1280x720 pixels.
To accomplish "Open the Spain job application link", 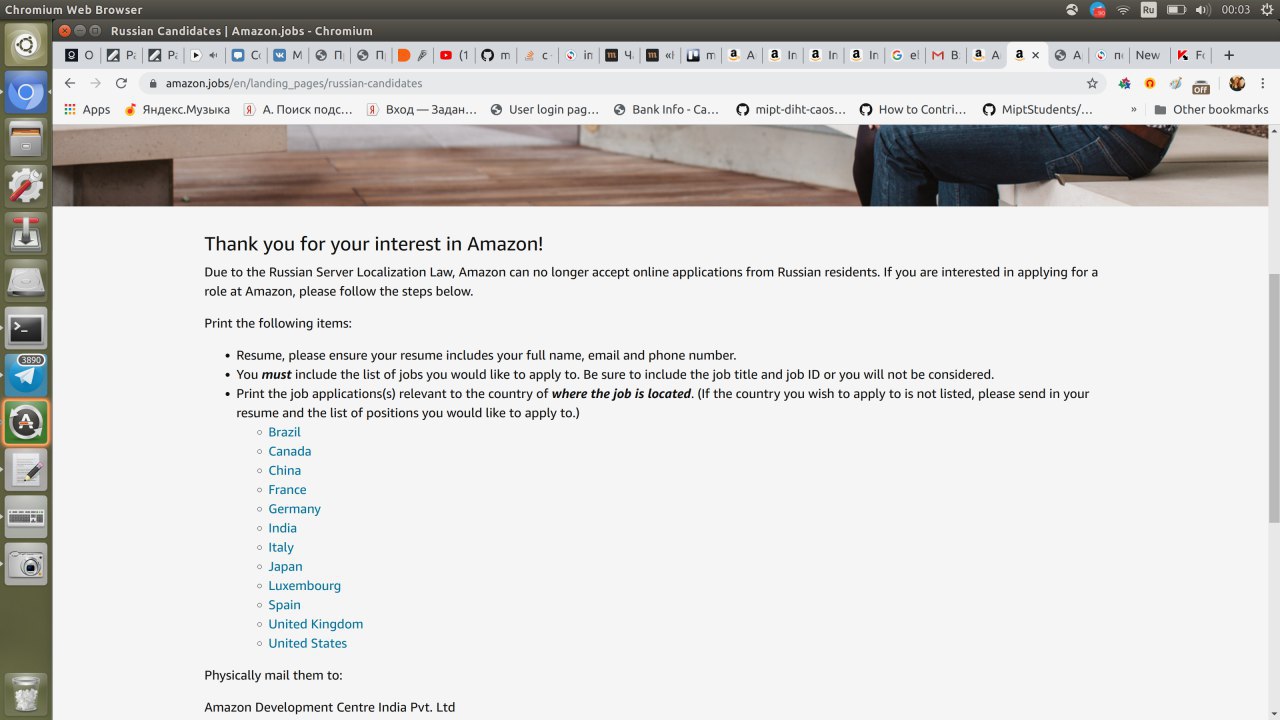I will (x=284, y=605).
